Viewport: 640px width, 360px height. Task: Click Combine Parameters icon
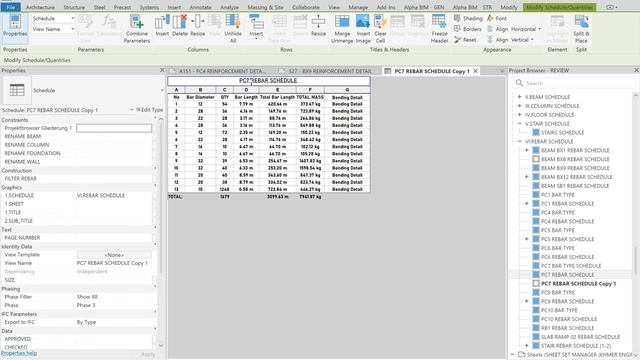coord(137,21)
